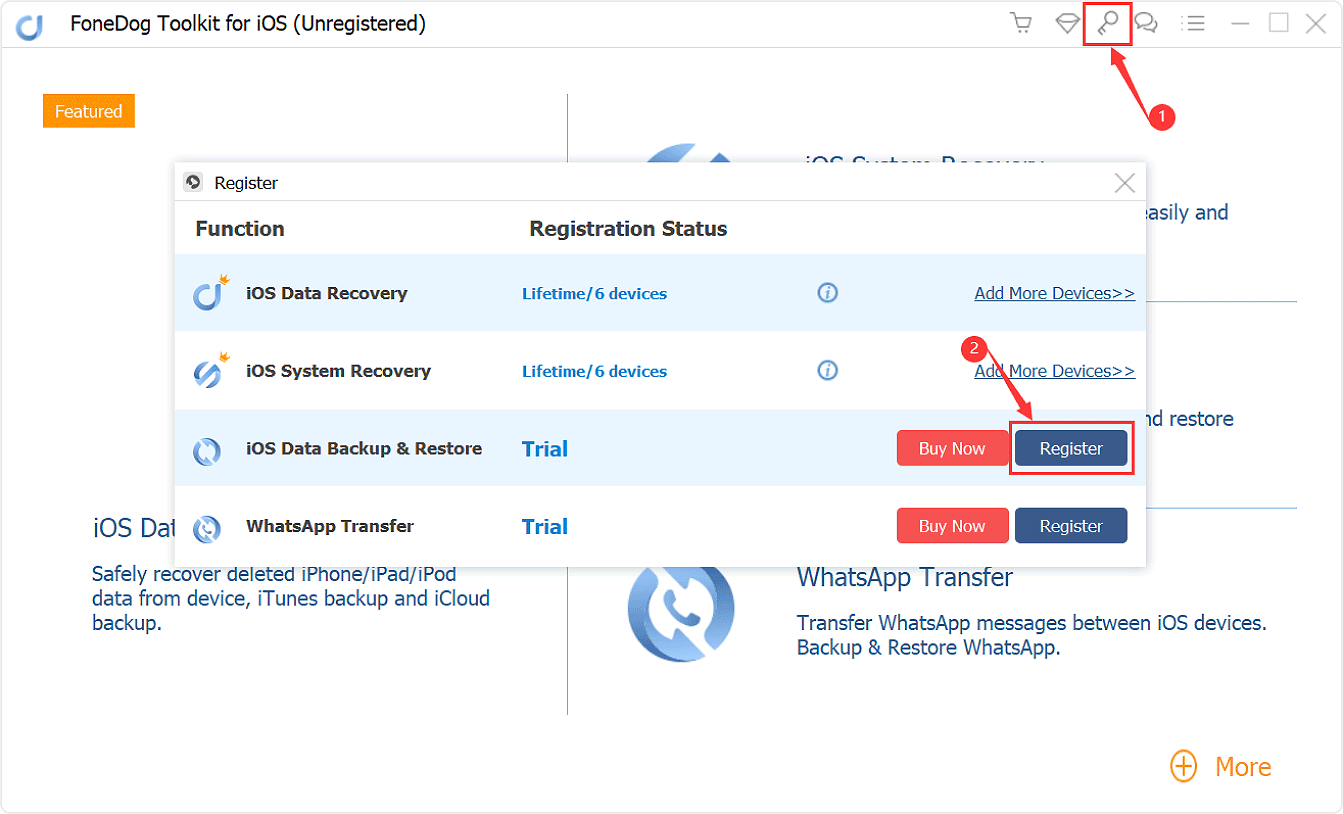Image resolution: width=1343 pixels, height=814 pixels.
Task: Add More Devices for iOS System Recovery
Action: 1055,371
